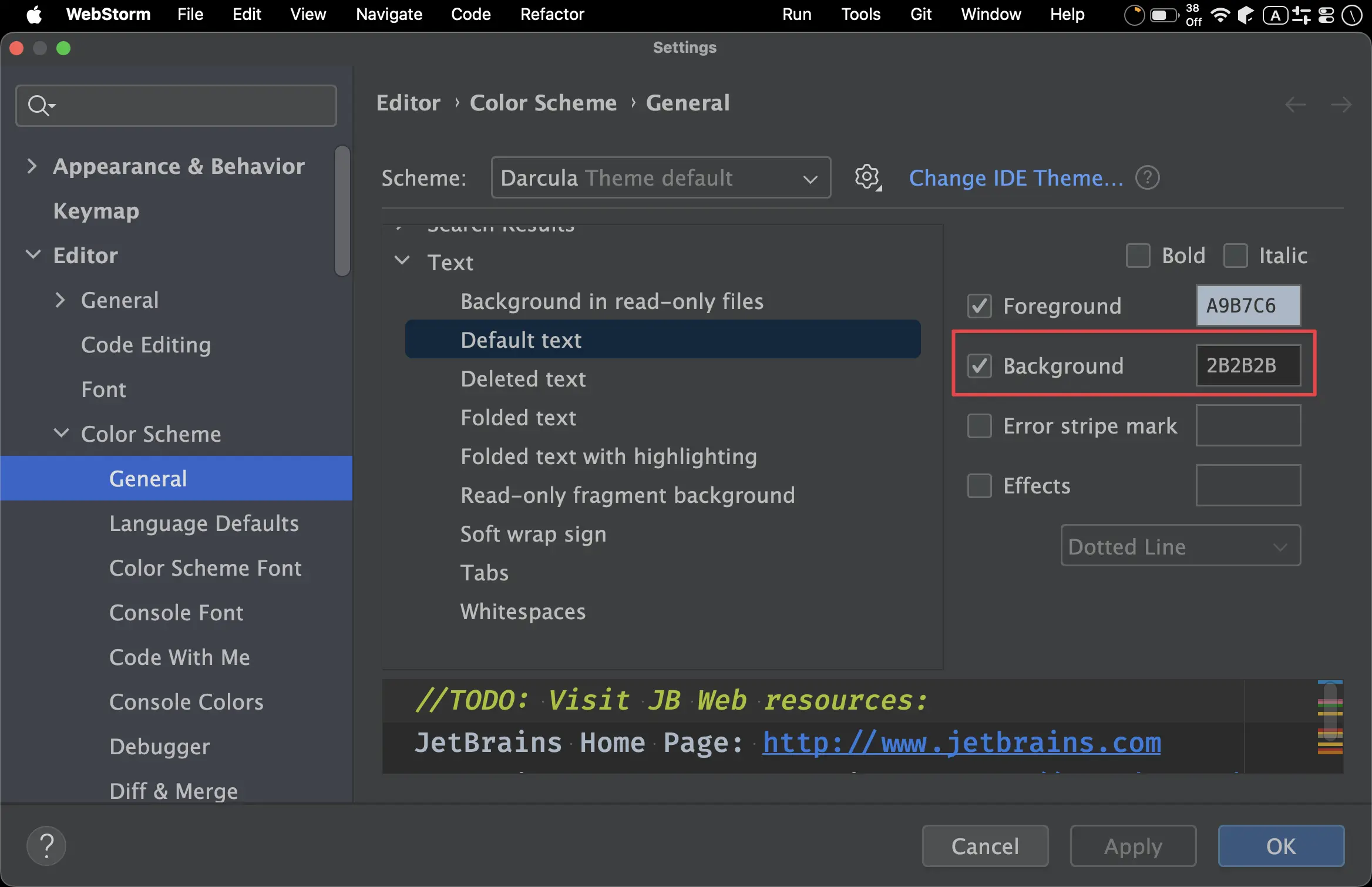1372x887 pixels.
Task: Click the forward navigation arrow
Action: (x=1341, y=105)
